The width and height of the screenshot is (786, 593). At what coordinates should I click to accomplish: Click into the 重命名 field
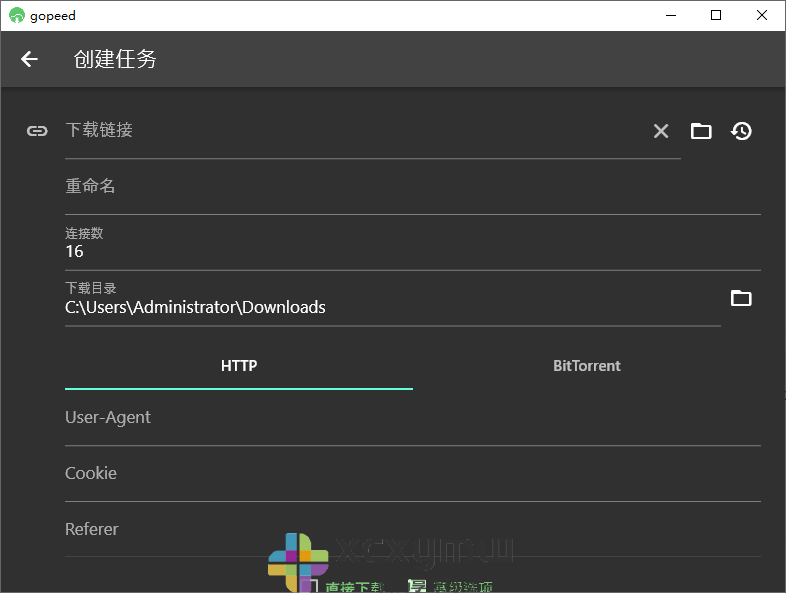click(413, 187)
